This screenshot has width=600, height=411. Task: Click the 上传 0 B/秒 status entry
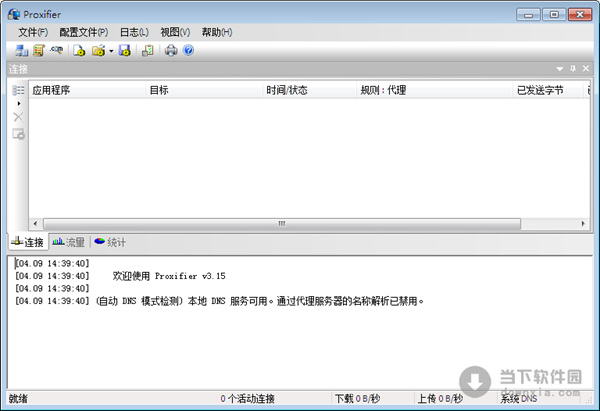(440, 399)
